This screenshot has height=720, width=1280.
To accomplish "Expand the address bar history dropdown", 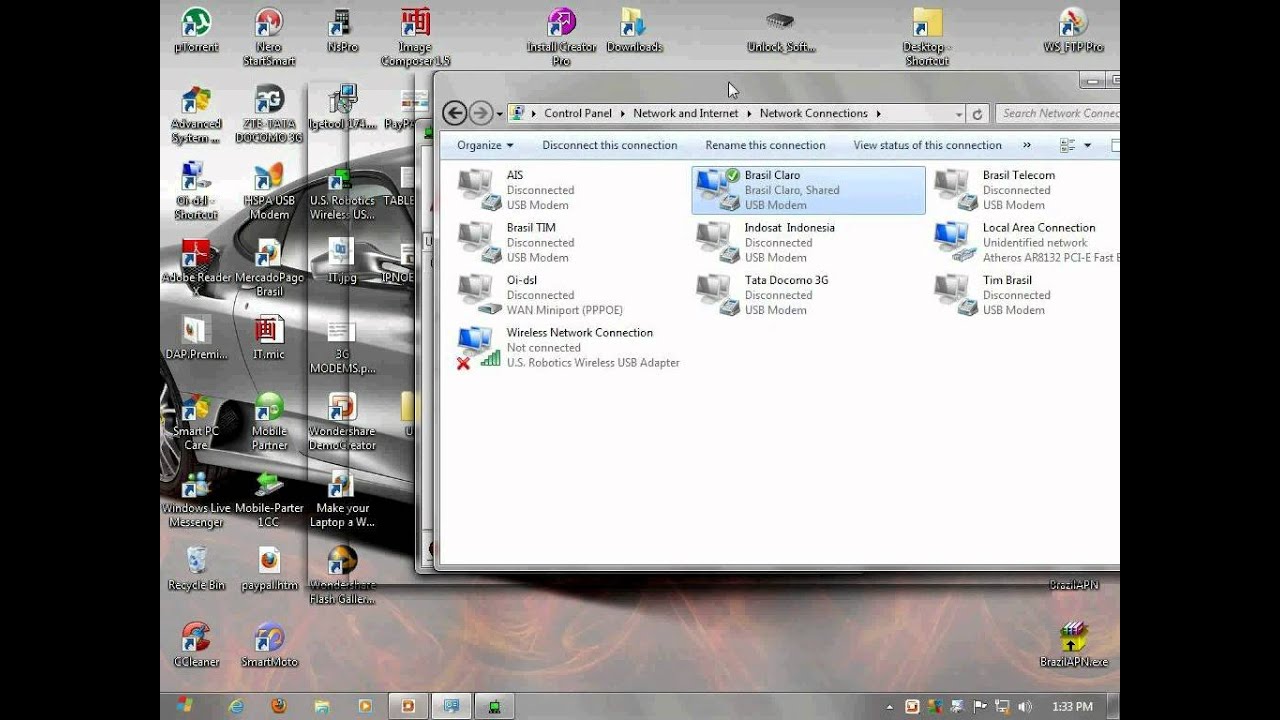I will (x=959, y=114).
